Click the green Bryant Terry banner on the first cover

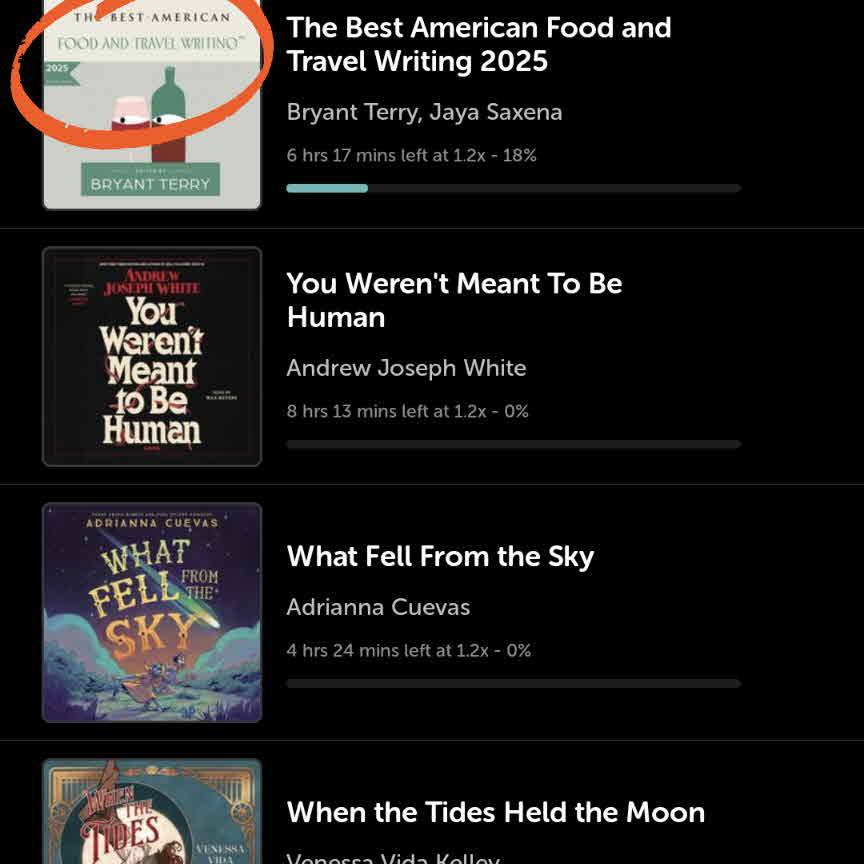click(x=151, y=184)
